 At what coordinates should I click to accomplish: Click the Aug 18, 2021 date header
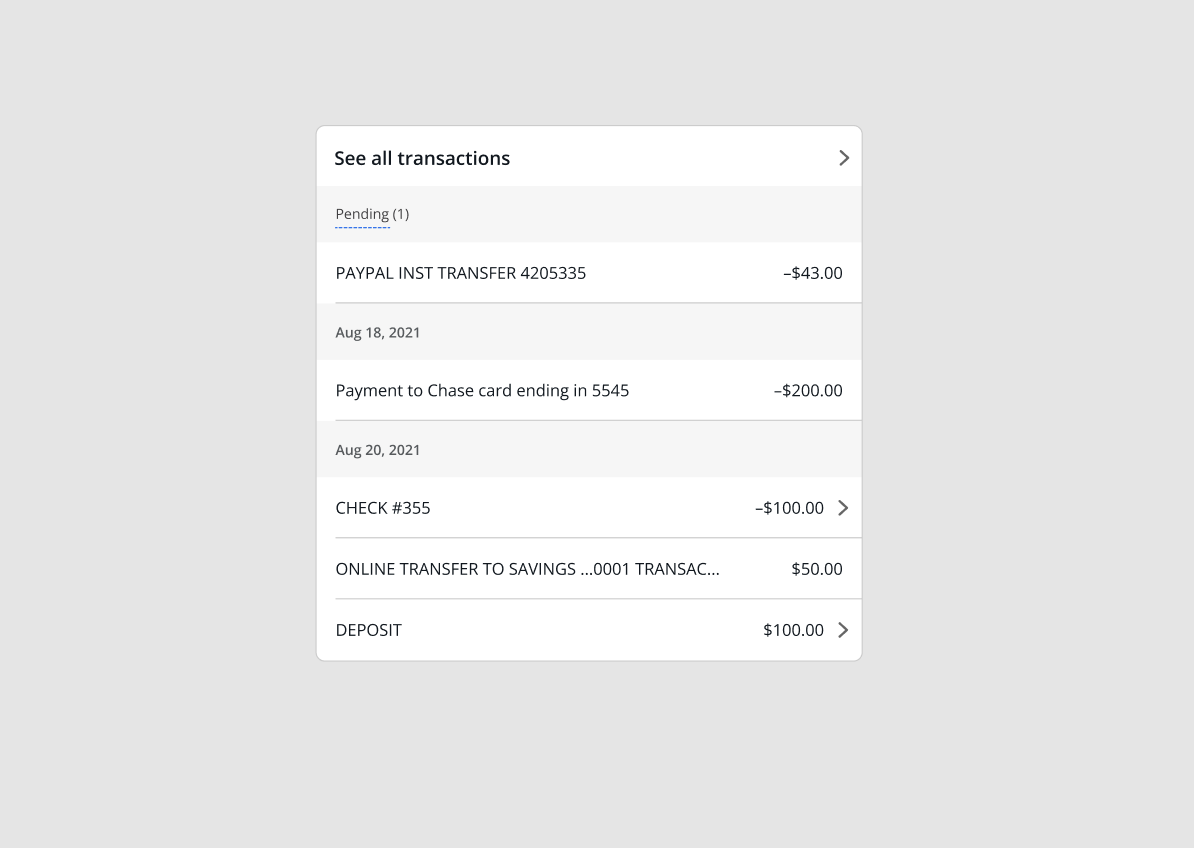[377, 332]
